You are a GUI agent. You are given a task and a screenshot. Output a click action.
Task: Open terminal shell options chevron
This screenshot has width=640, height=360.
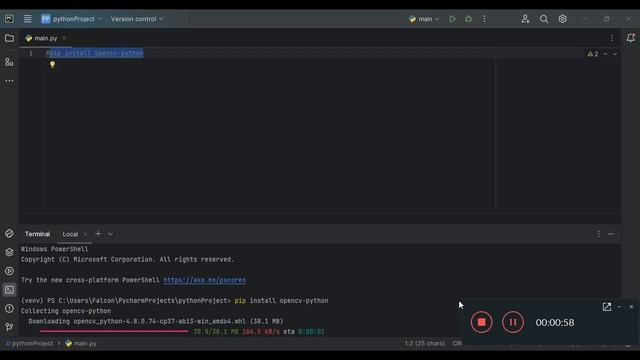tap(110, 234)
